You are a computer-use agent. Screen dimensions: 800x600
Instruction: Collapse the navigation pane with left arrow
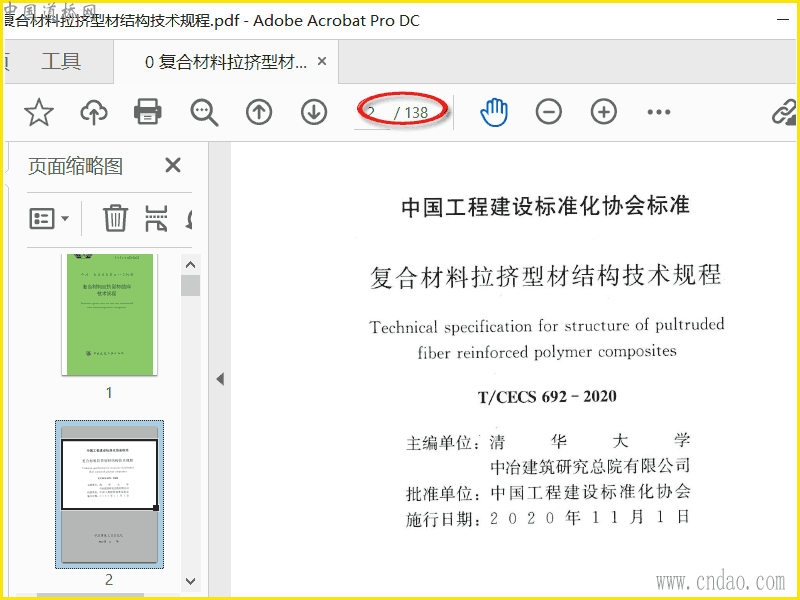220,379
